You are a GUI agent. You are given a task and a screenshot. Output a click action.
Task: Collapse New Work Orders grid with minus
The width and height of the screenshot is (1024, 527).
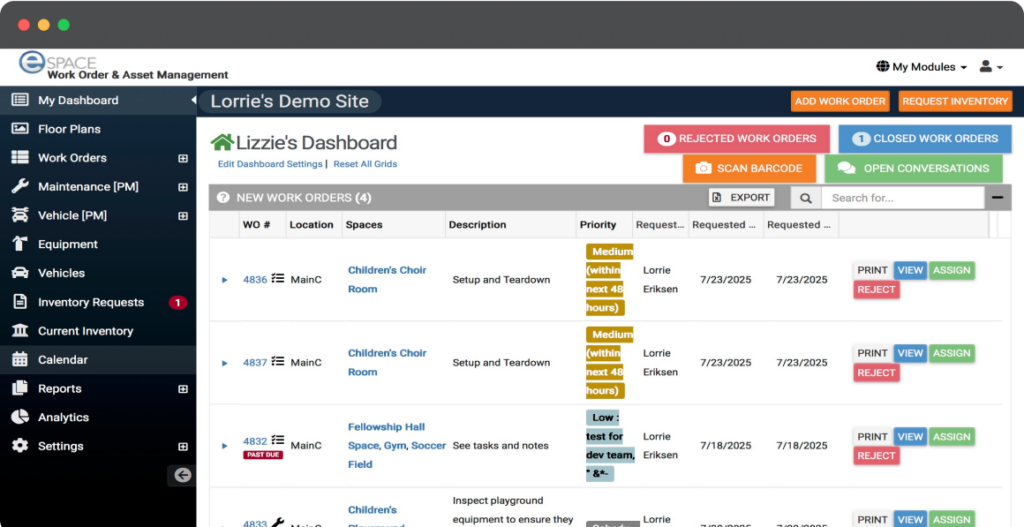coord(997,198)
